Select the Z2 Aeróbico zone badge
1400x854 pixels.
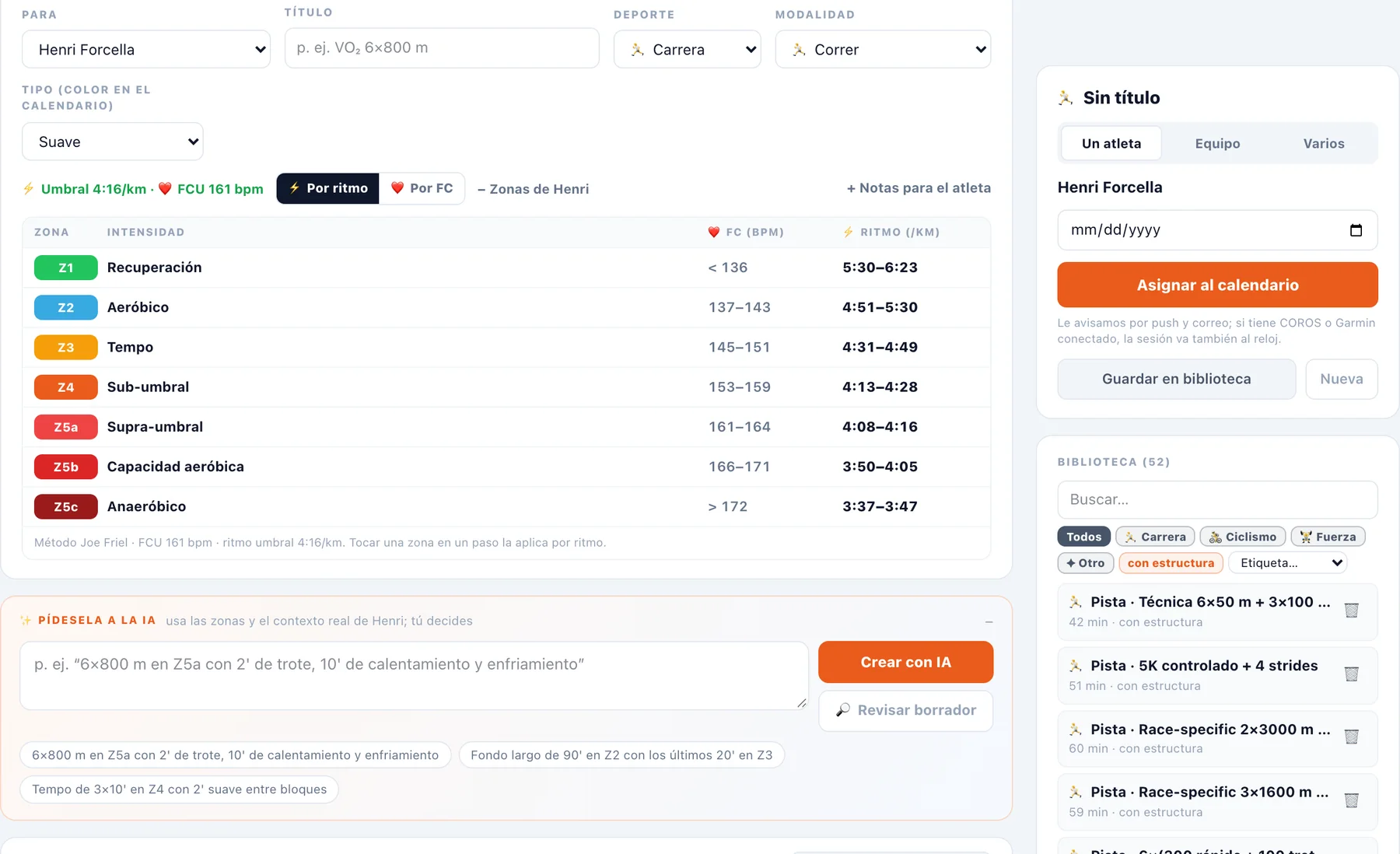tap(66, 307)
